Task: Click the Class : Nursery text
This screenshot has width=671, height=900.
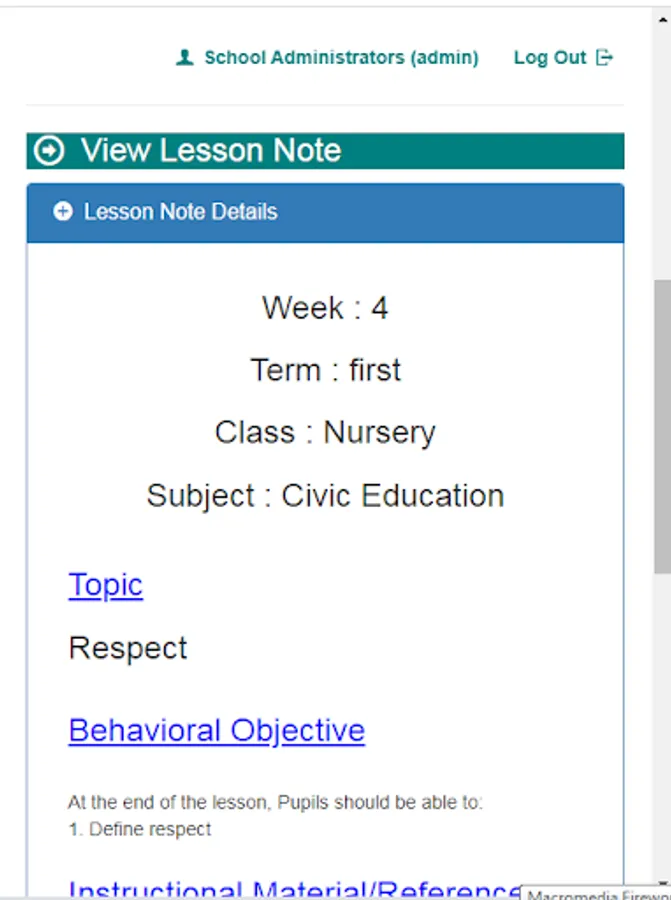Action: [325, 433]
